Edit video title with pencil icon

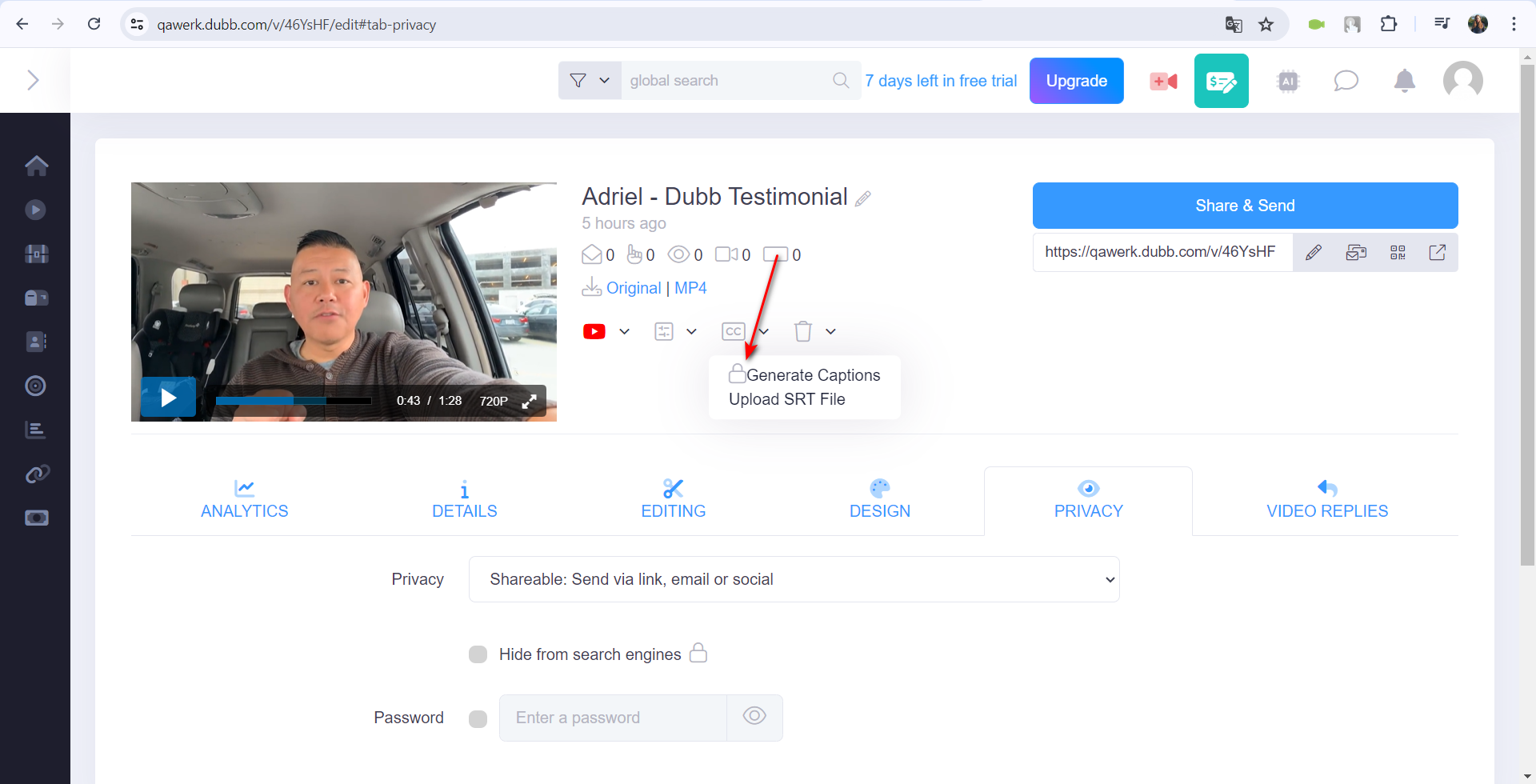click(x=863, y=198)
